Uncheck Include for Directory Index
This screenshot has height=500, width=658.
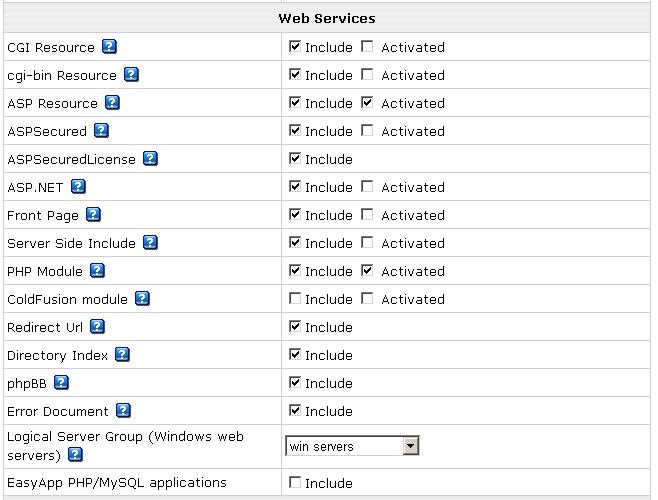pos(295,354)
